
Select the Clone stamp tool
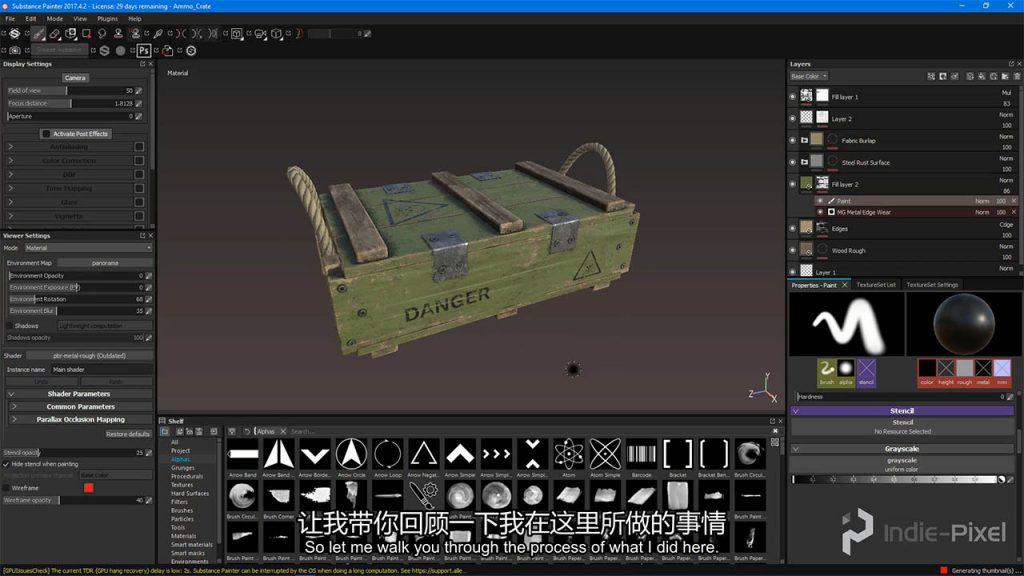tap(118, 33)
